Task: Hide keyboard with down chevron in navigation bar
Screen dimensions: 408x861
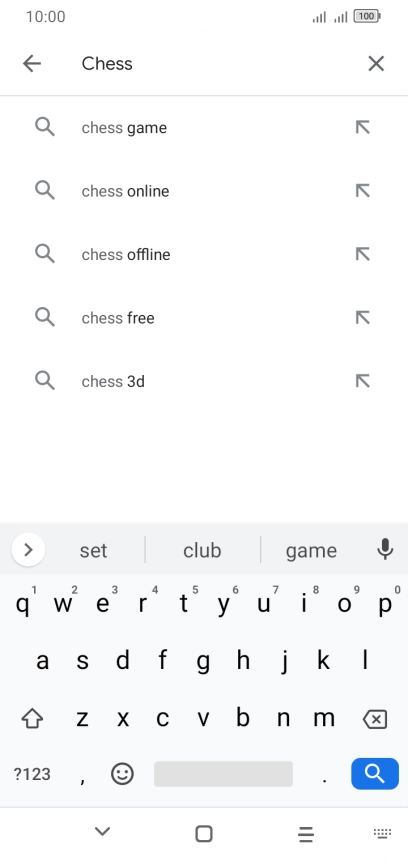Action: (102, 832)
